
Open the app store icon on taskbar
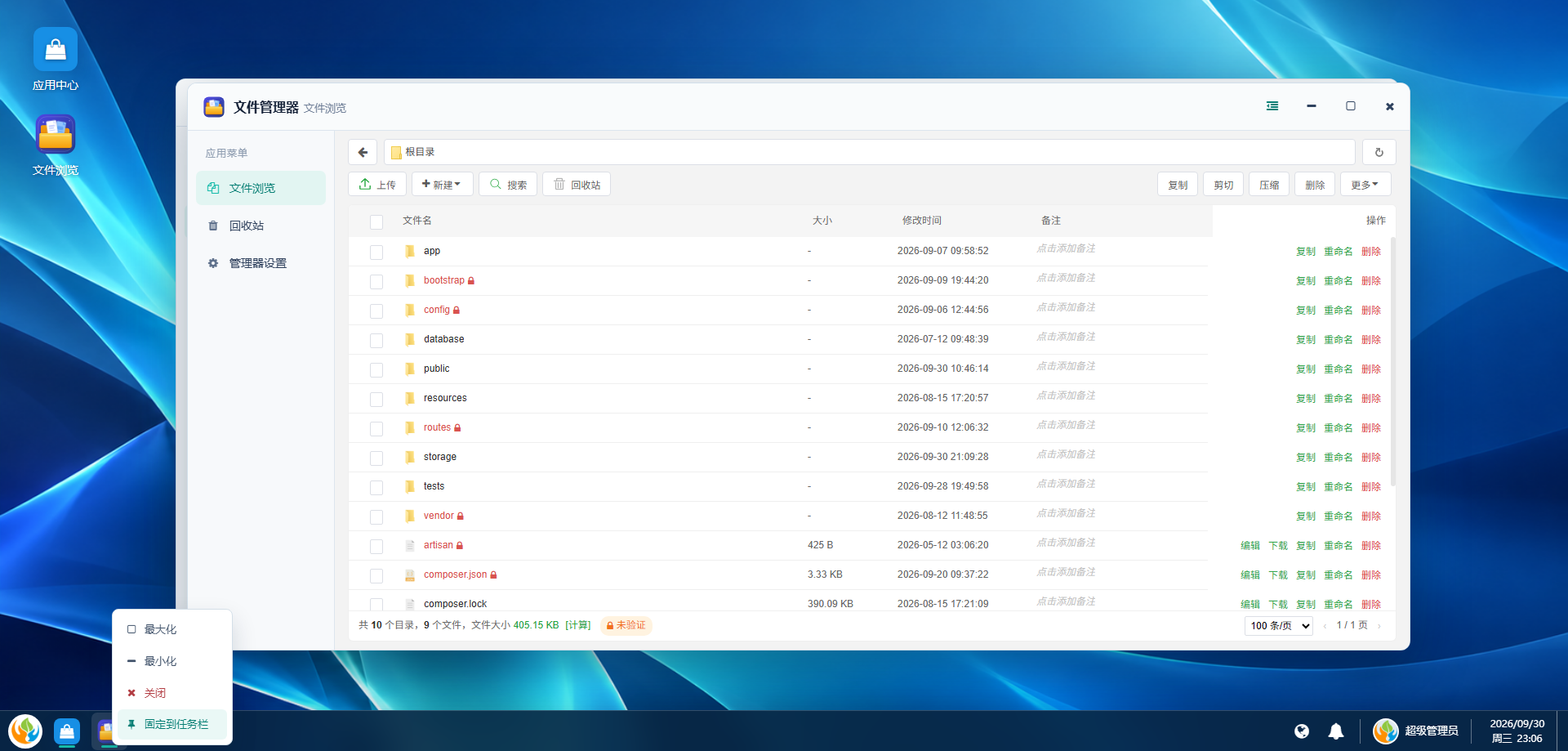coord(67,731)
